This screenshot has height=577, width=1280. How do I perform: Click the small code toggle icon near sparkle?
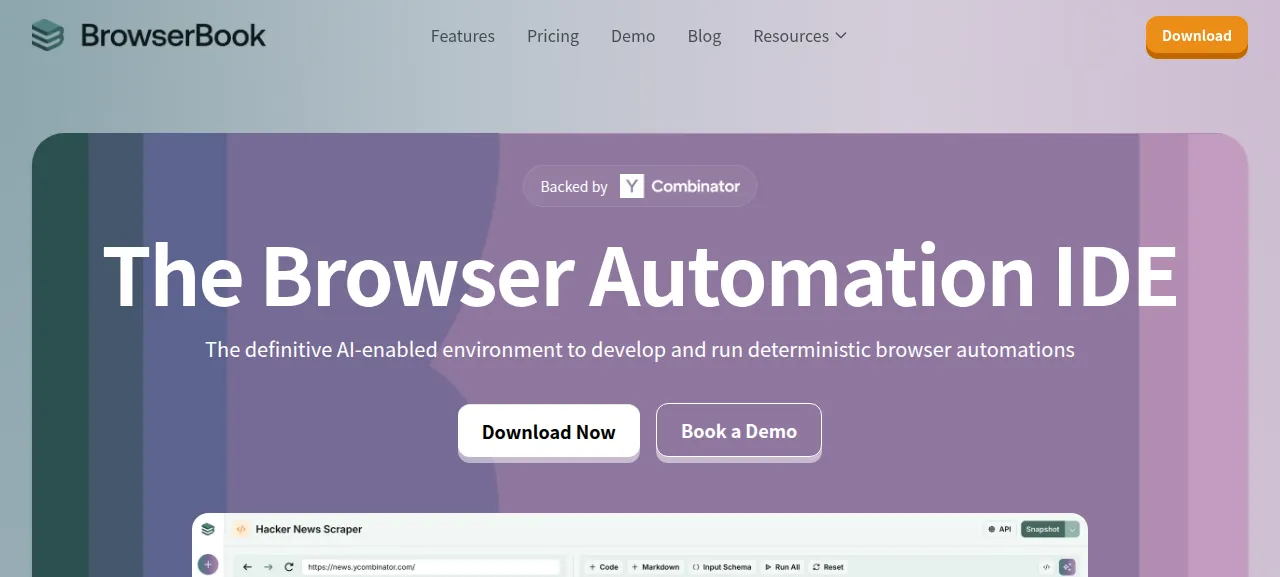[x=1046, y=567]
